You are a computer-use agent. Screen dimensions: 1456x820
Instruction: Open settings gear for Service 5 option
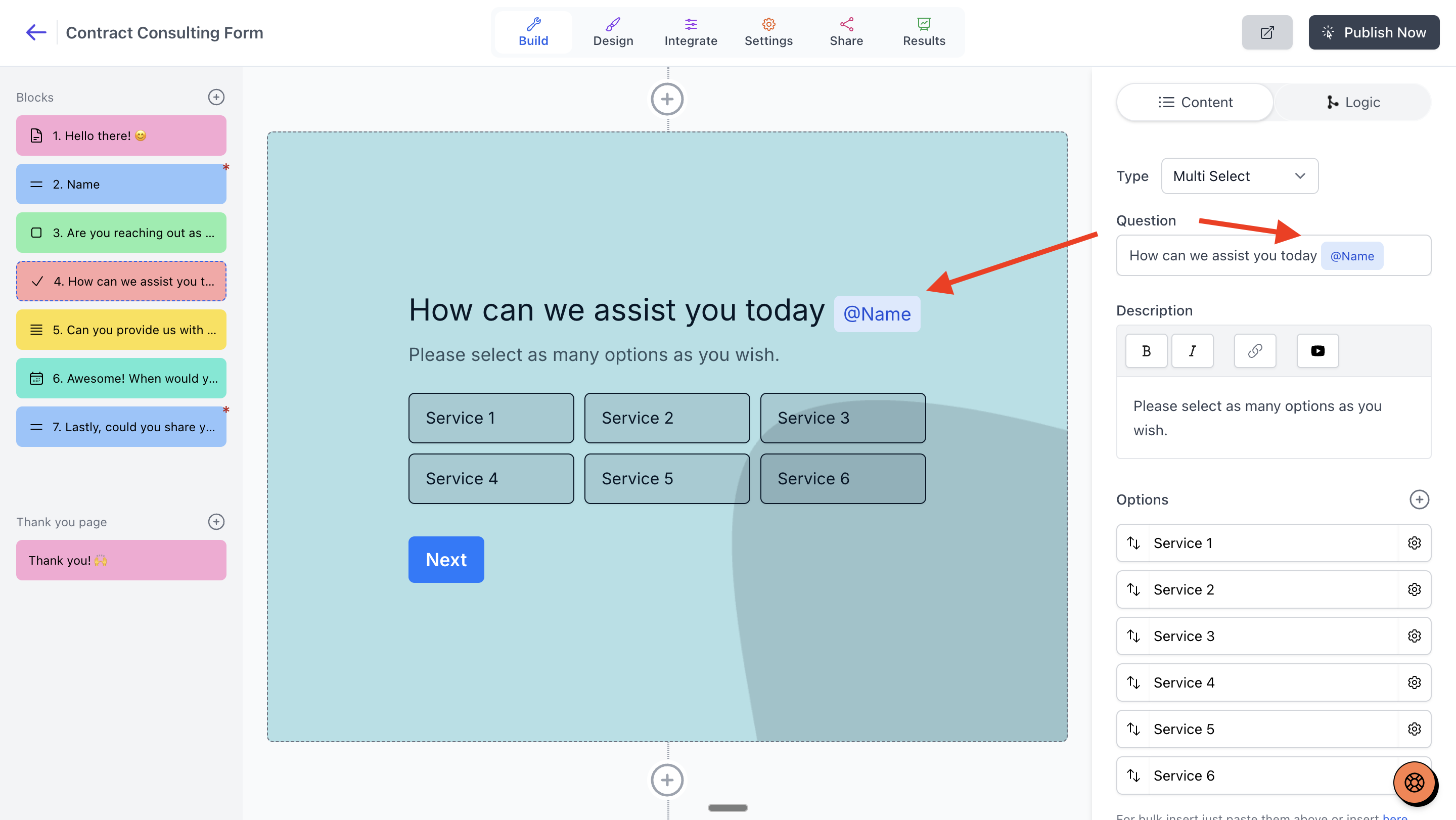[1414, 729]
